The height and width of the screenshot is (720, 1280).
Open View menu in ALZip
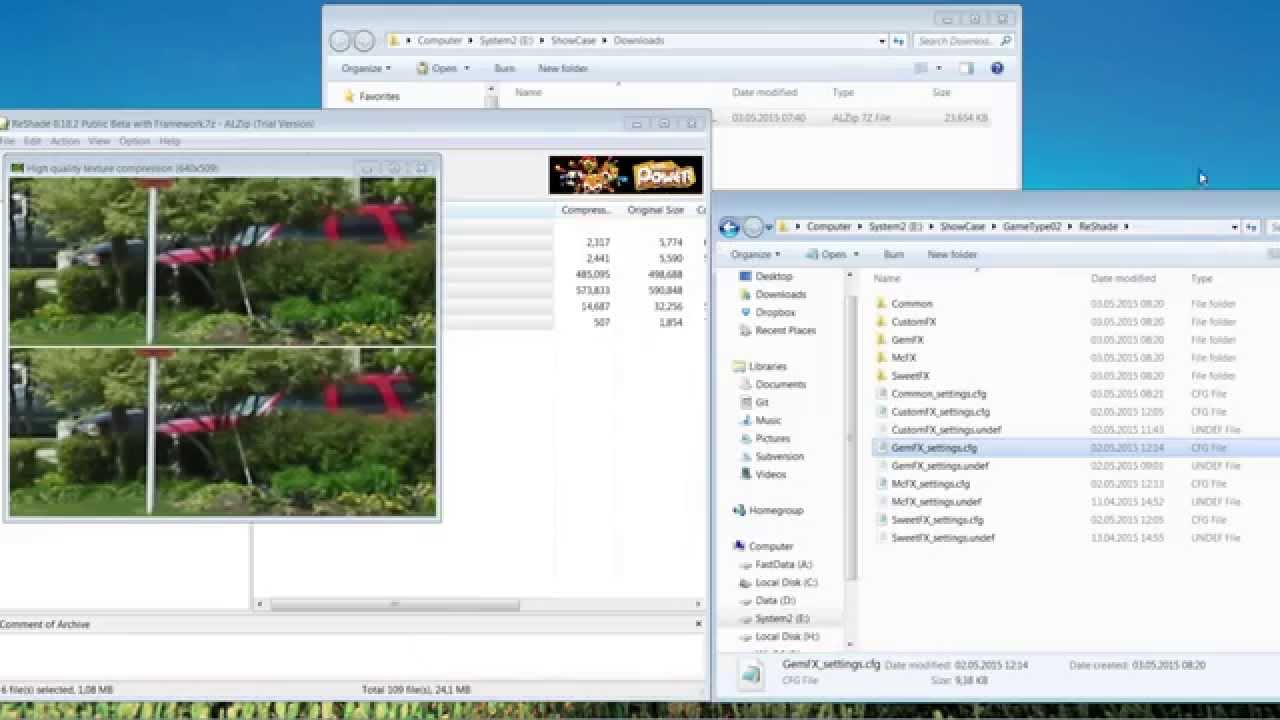99,142
